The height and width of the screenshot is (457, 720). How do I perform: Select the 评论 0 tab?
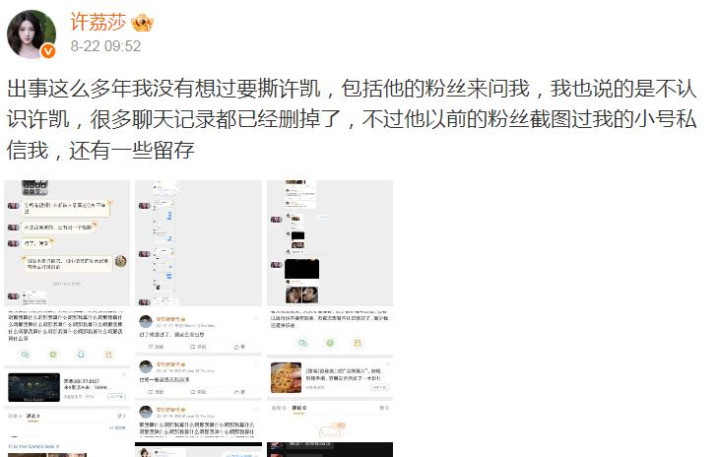coord(299,408)
